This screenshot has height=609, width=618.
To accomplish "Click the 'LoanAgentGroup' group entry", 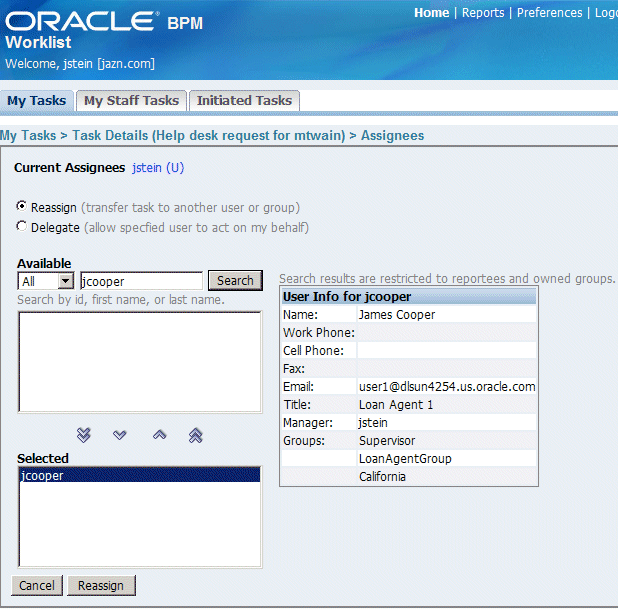I will click(x=405, y=459).
